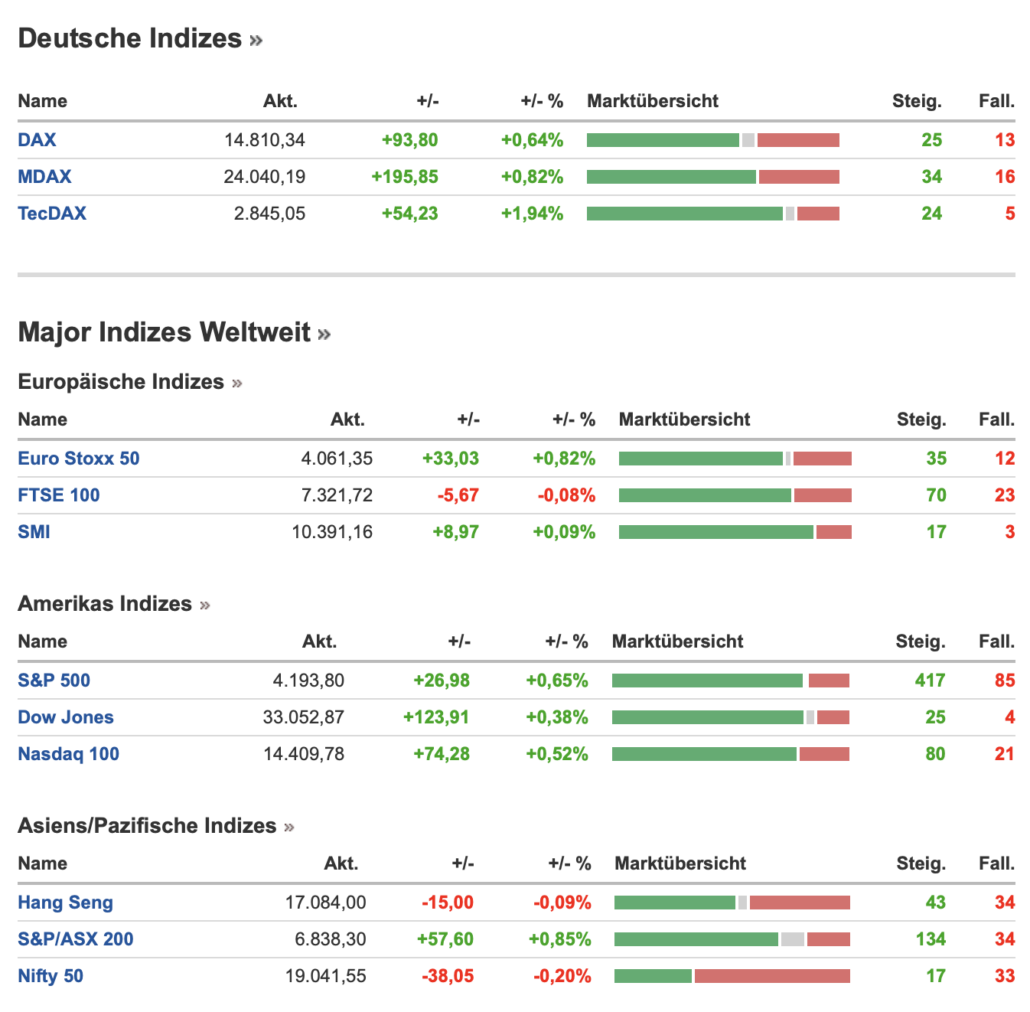Select the Nifty 50 value 19.041,55
This screenshot has width=1030, height=1012.
tap(326, 976)
